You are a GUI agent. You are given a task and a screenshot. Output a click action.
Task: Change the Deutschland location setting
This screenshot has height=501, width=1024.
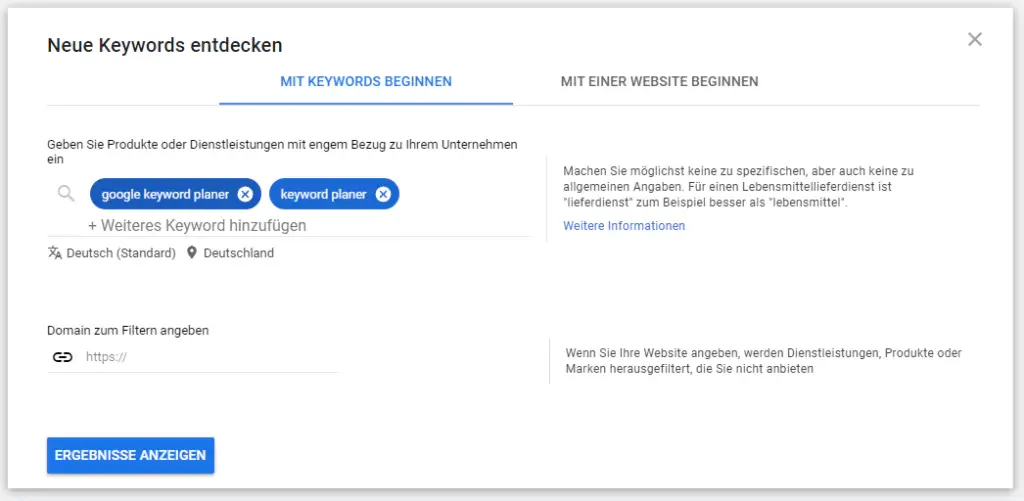click(x=238, y=253)
